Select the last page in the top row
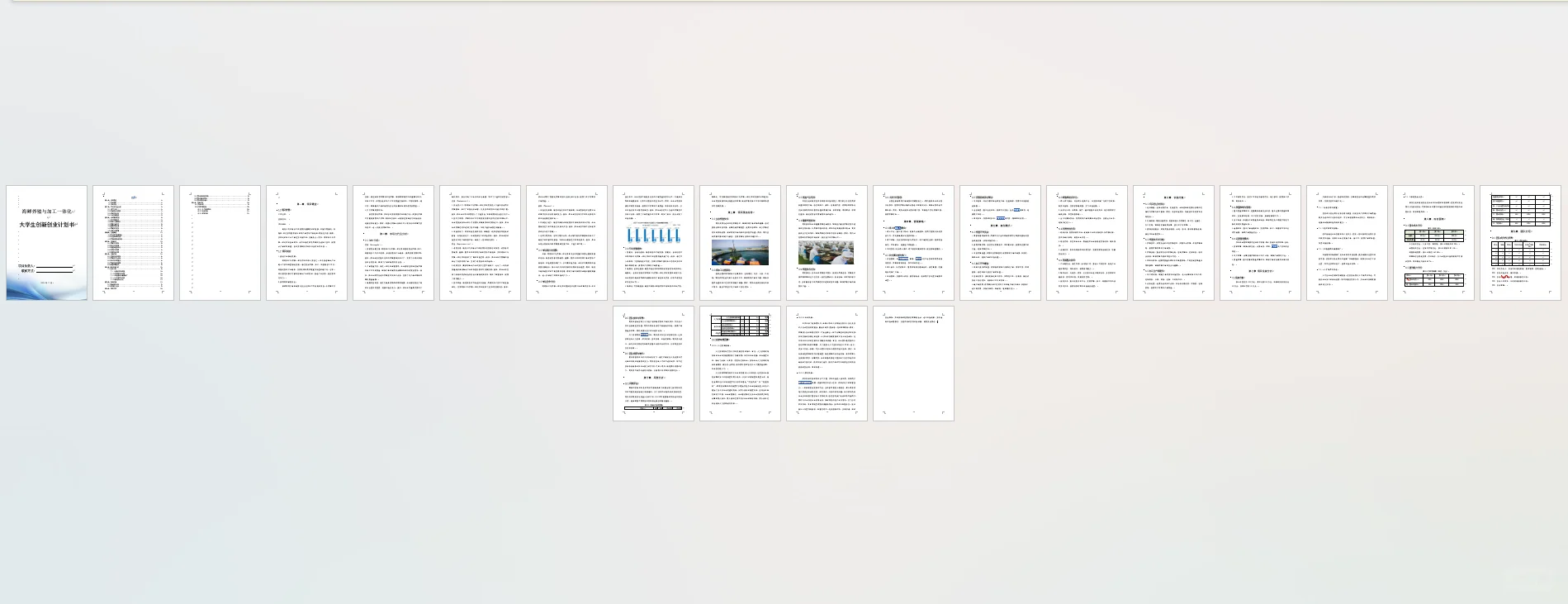1568x604 pixels. pos(1521,243)
